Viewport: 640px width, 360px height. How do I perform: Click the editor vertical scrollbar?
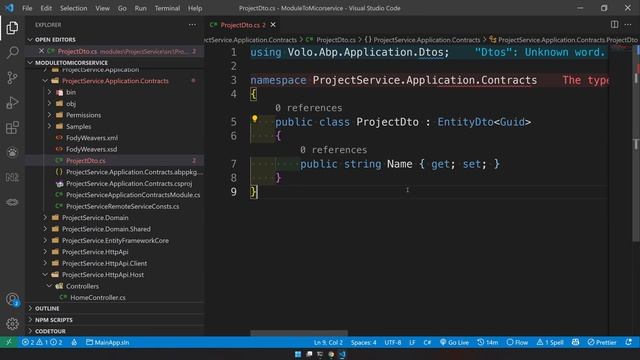pyautogui.click(x=636, y=143)
